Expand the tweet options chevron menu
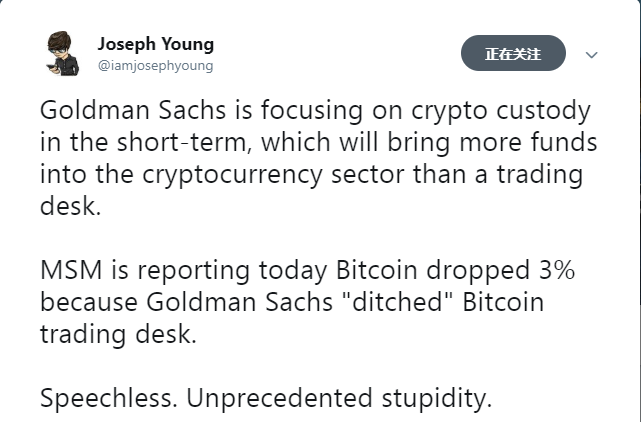Screen dimensions: 641x422 pos(592,54)
